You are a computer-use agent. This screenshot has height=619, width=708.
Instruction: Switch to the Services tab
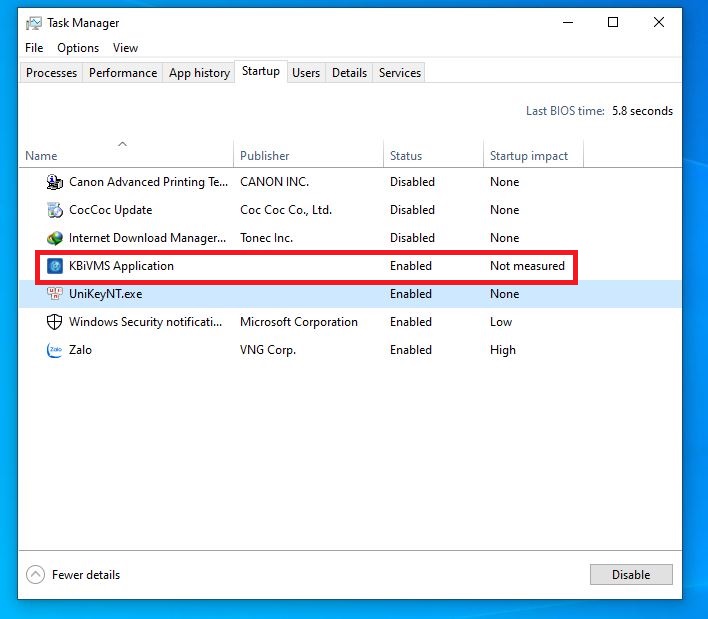(x=400, y=73)
